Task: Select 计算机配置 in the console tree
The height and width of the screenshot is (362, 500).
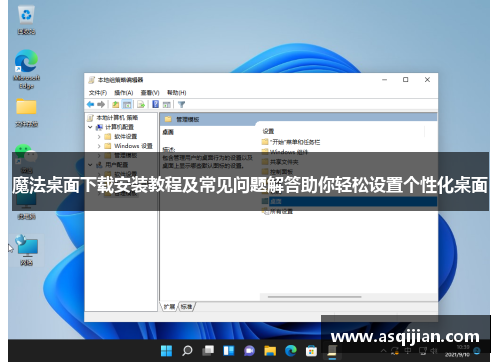Action: point(119,127)
